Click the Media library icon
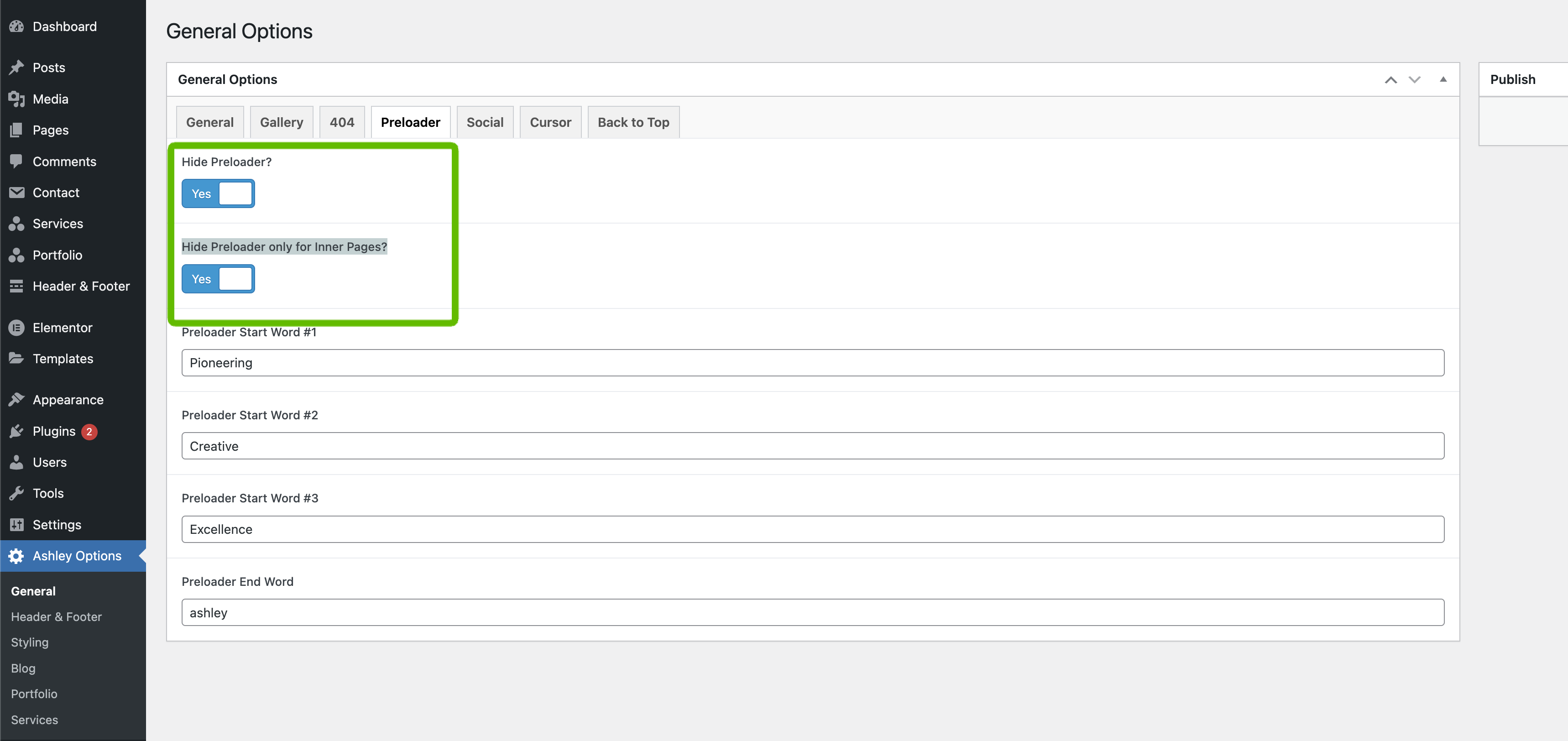The width and height of the screenshot is (1568, 741). 16,99
